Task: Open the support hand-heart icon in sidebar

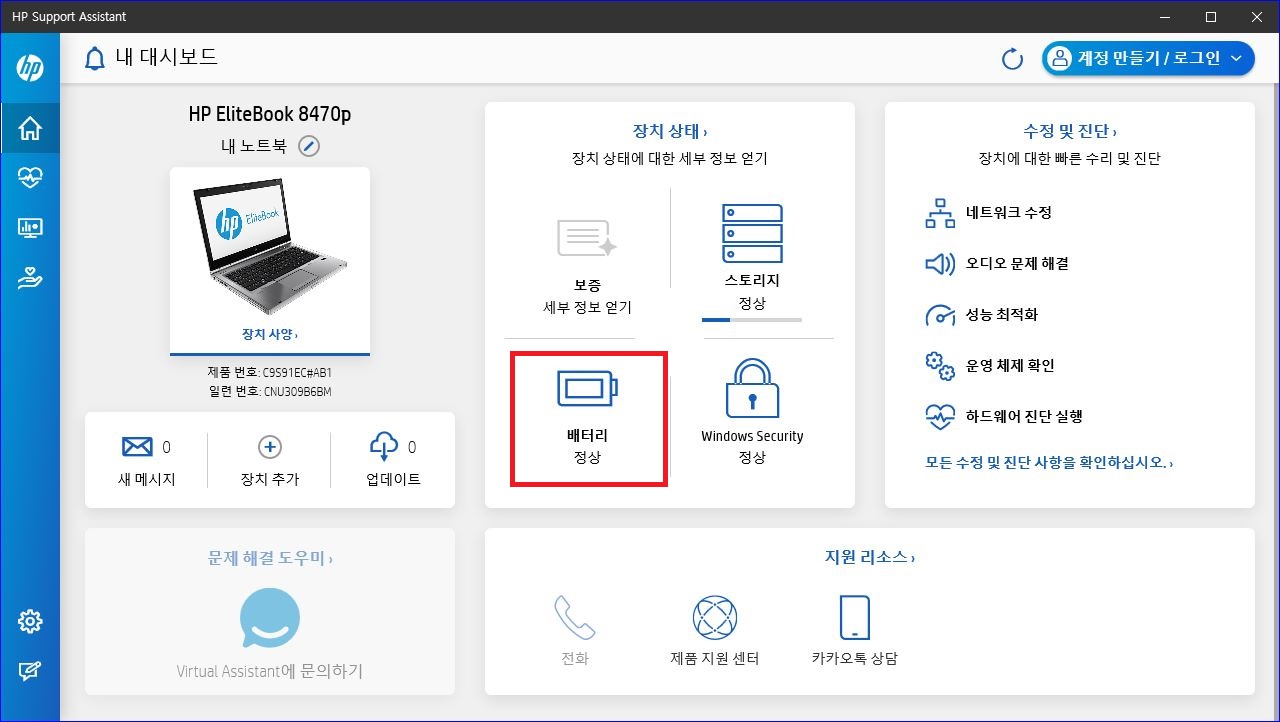Action: [30, 279]
